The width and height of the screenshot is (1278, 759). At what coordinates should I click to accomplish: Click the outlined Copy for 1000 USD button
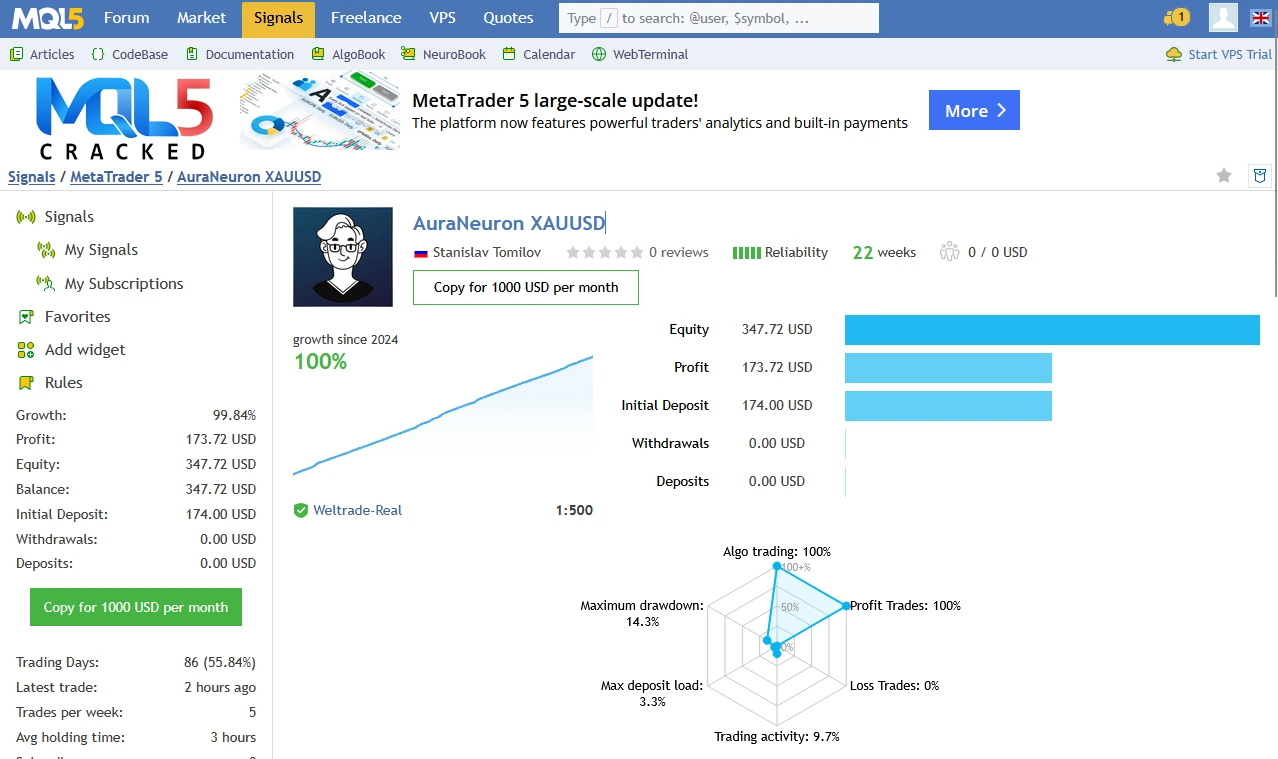tap(526, 287)
